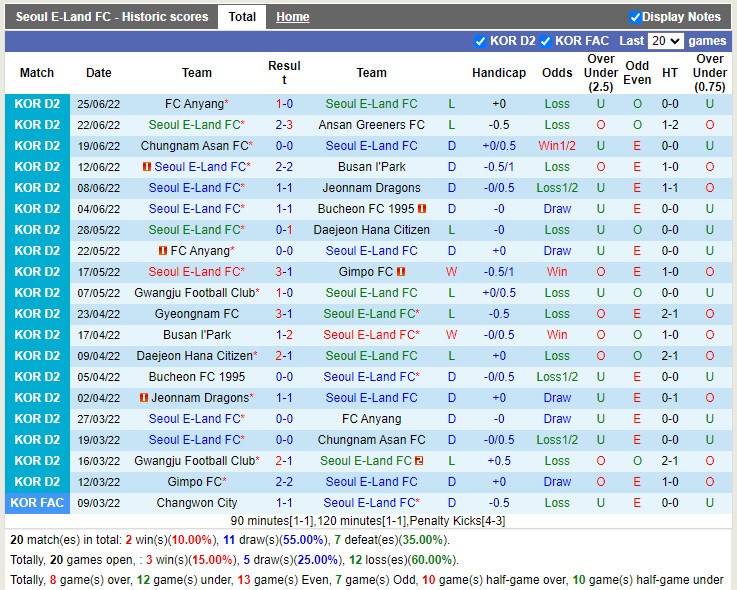Click the 2-3 result on 22/06/22
Viewport: 737px width, 590px height.
click(284, 125)
